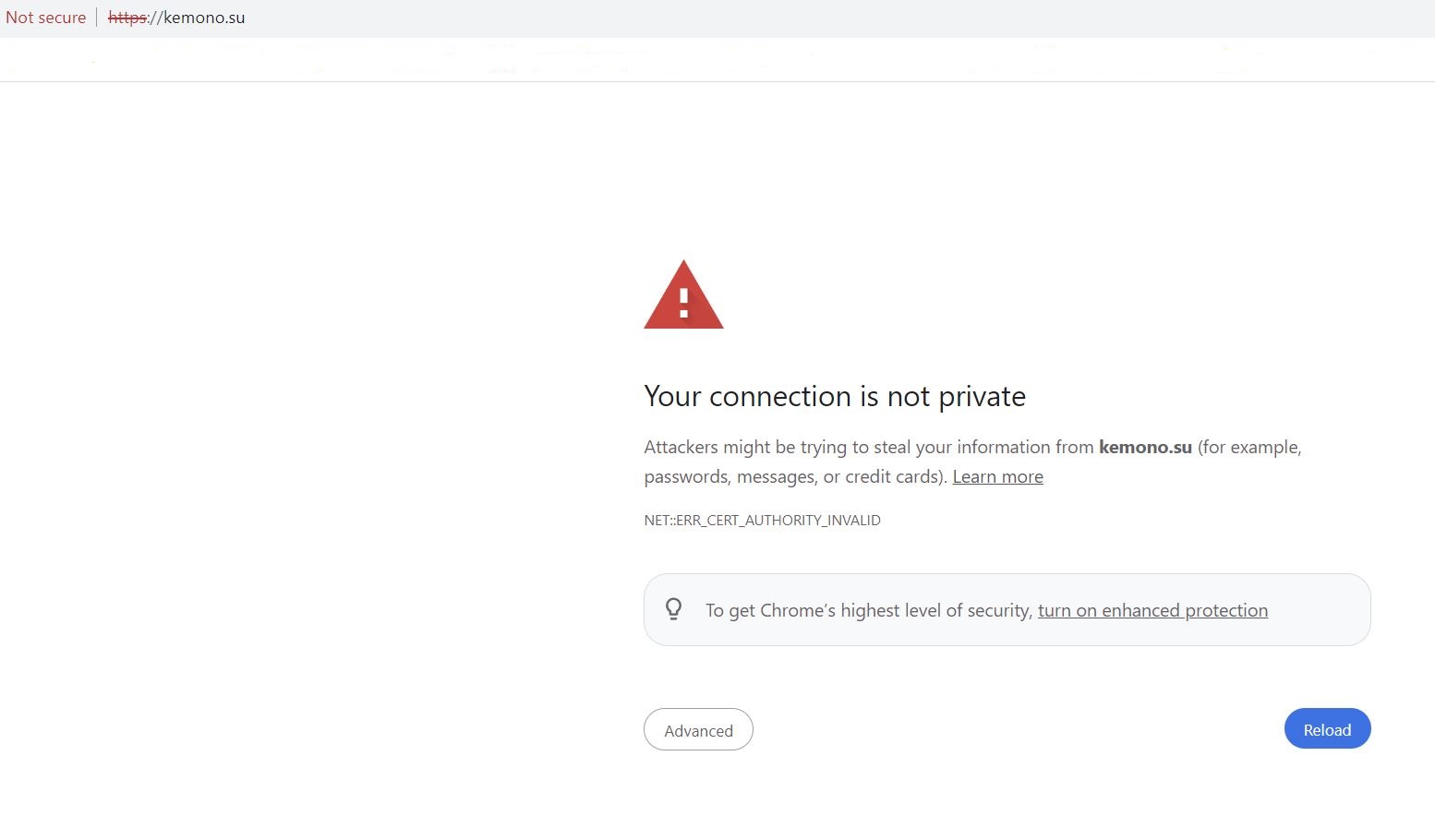Click the lightbulb tip icon
Screen dimensions: 1435x840
(674, 609)
